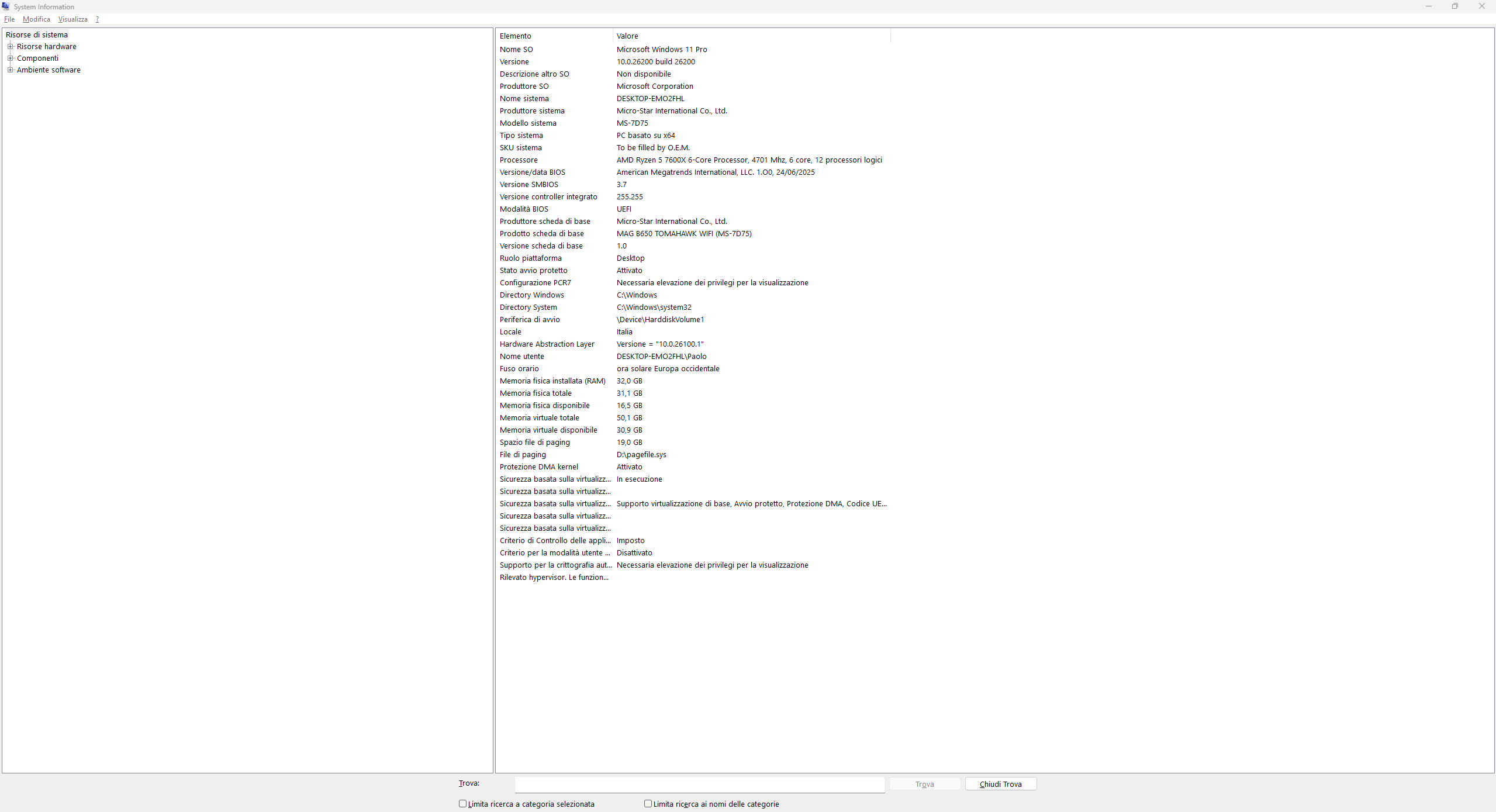Image resolution: width=1496 pixels, height=812 pixels.
Task: Select the AMD Ryzen 5 7600X value
Action: pyautogui.click(x=749, y=160)
